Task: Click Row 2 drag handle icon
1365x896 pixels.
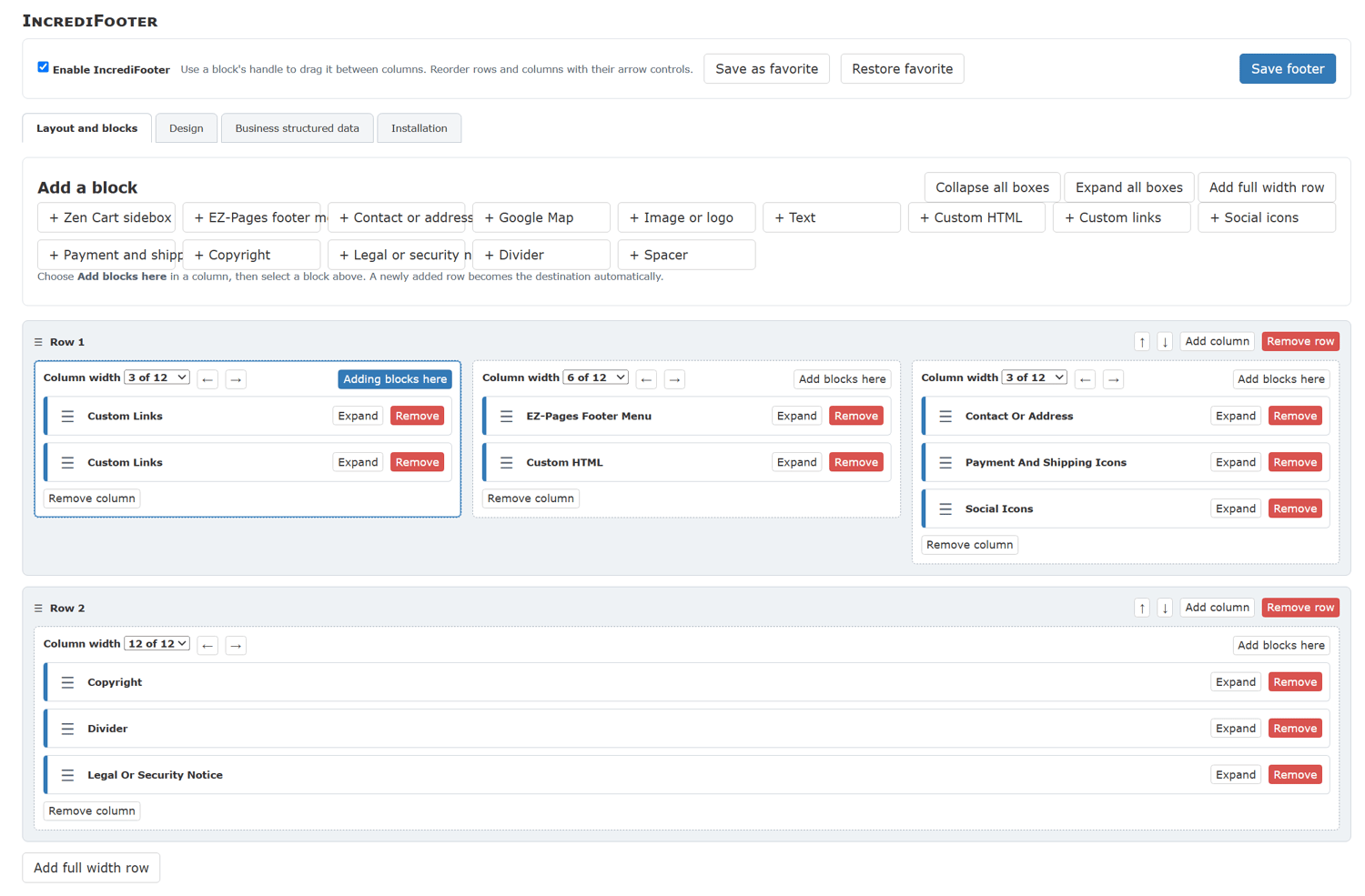Action: coord(38,608)
